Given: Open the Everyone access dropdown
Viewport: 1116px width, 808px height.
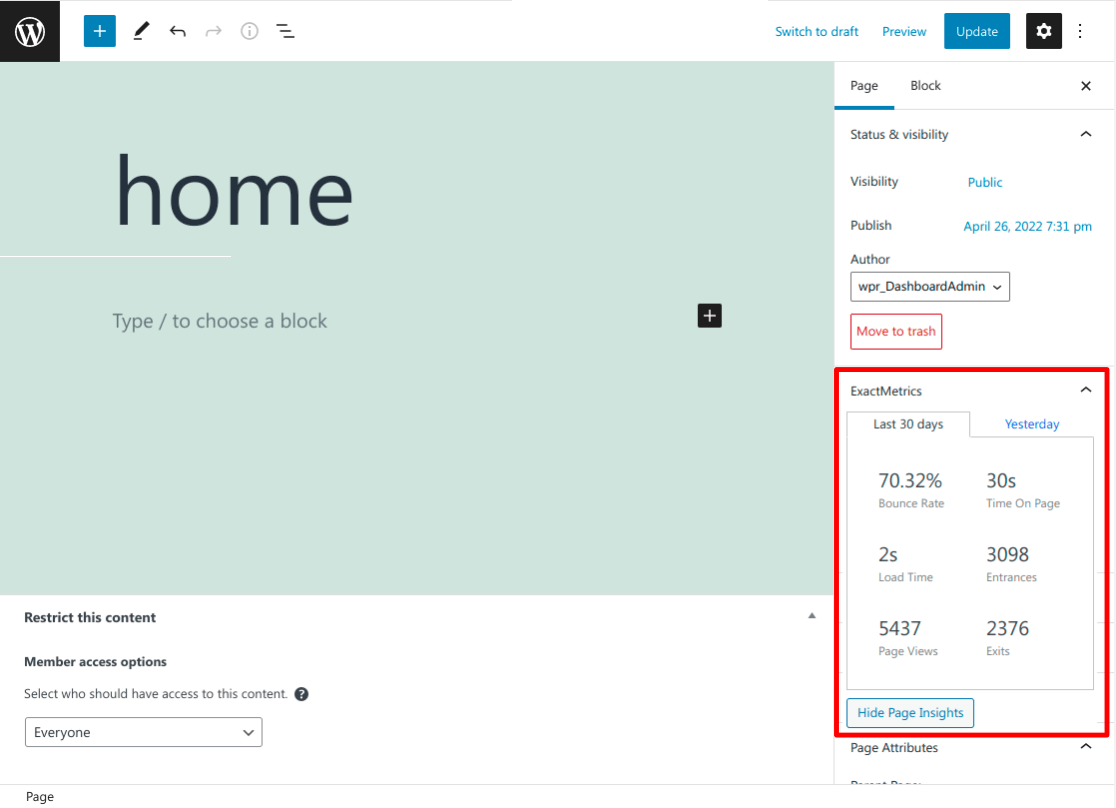Looking at the screenshot, I should [x=144, y=732].
